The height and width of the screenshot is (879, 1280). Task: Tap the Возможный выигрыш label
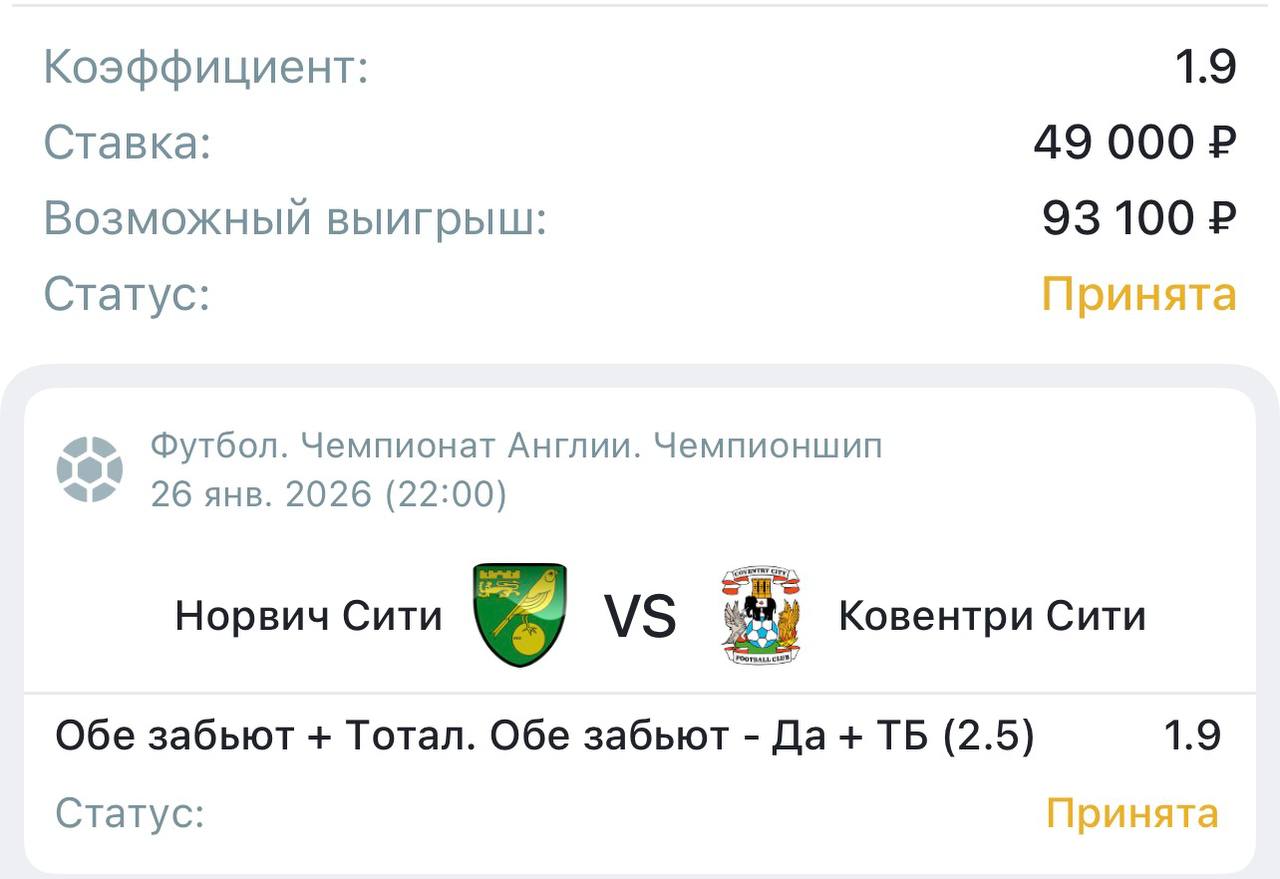point(295,219)
